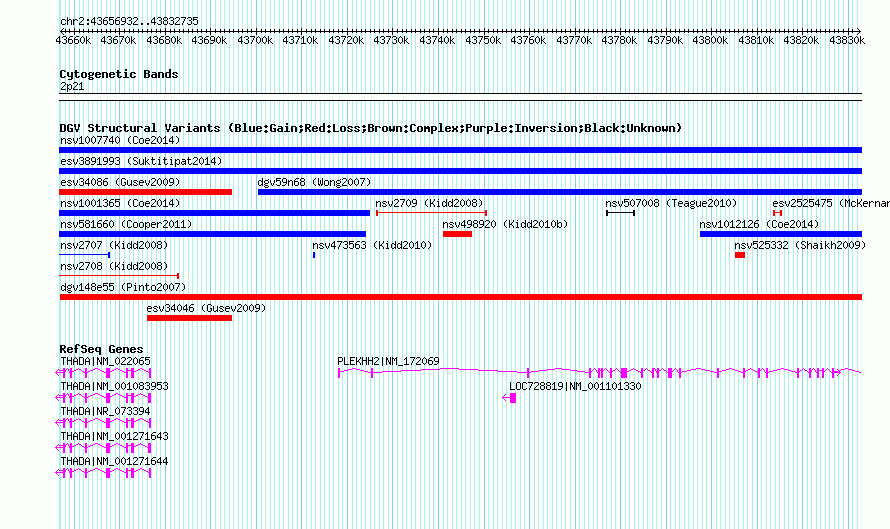Viewport: 890px width, 529px height.
Task: Click the 43700k ruler tick label
Action: click(x=255, y=40)
